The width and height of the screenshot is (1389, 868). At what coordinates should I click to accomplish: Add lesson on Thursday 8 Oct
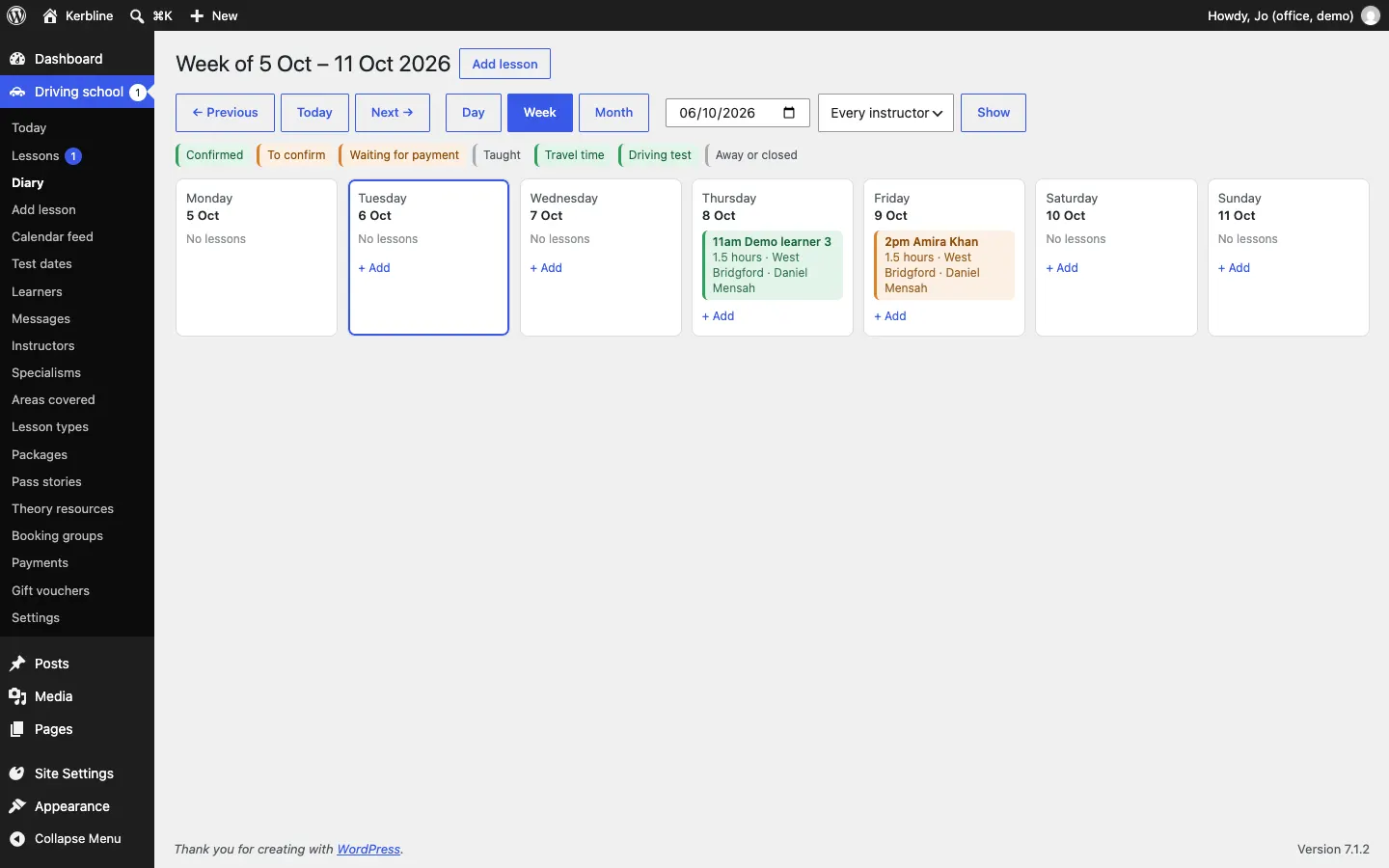(718, 316)
